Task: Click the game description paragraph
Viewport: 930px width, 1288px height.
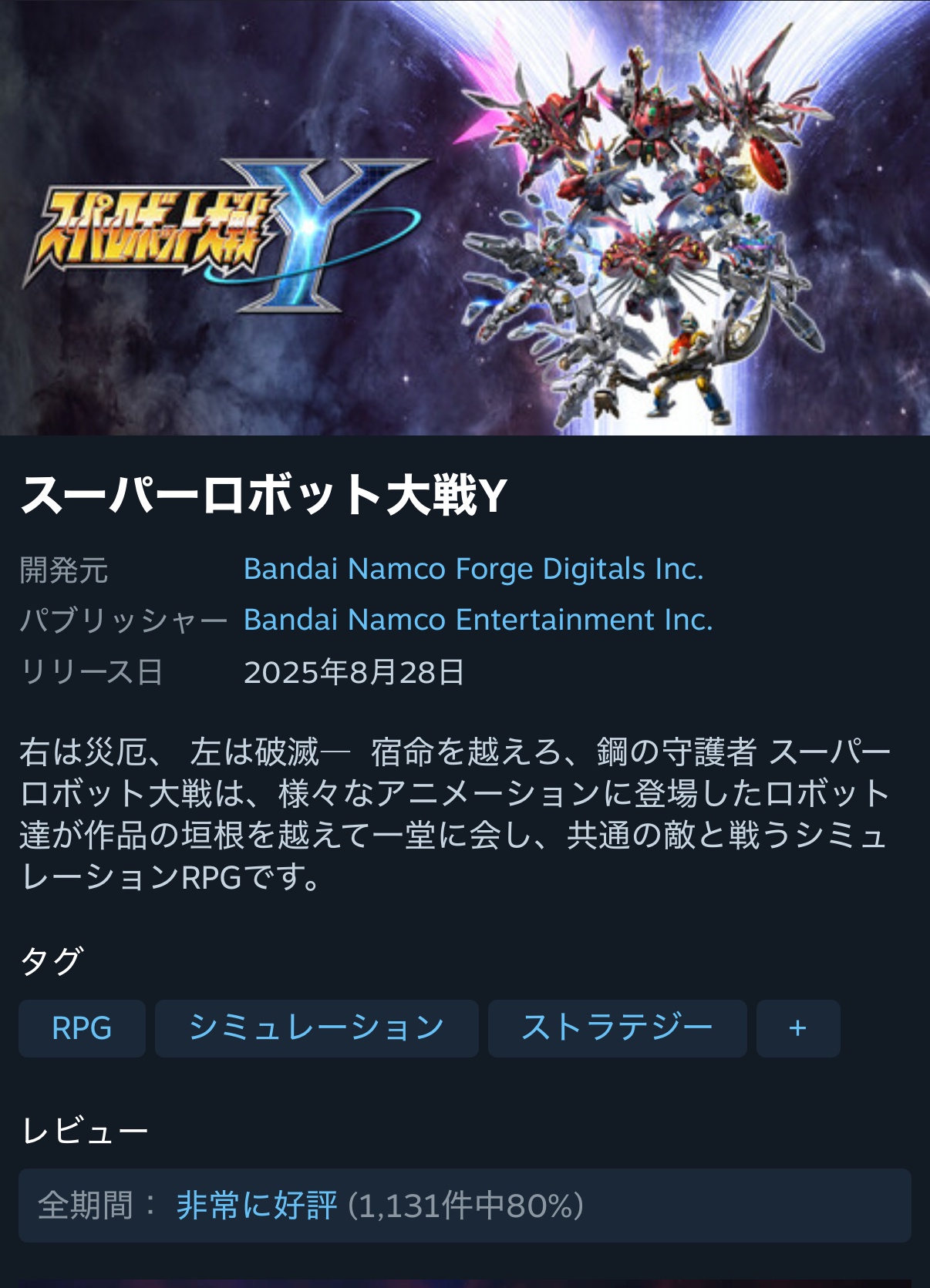Action: pyautogui.click(x=455, y=814)
